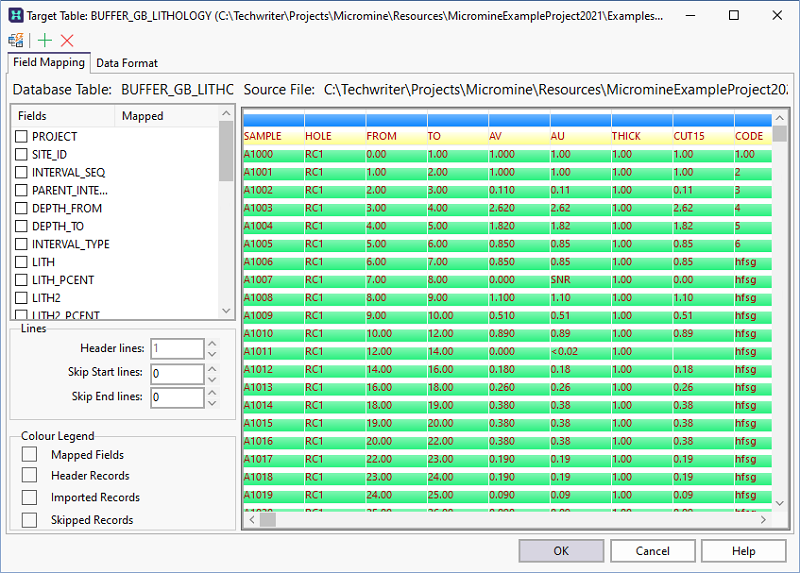Toggle the DEPTH_TO checkbox
Image resolution: width=800 pixels, height=573 pixels.
click(x=21, y=226)
